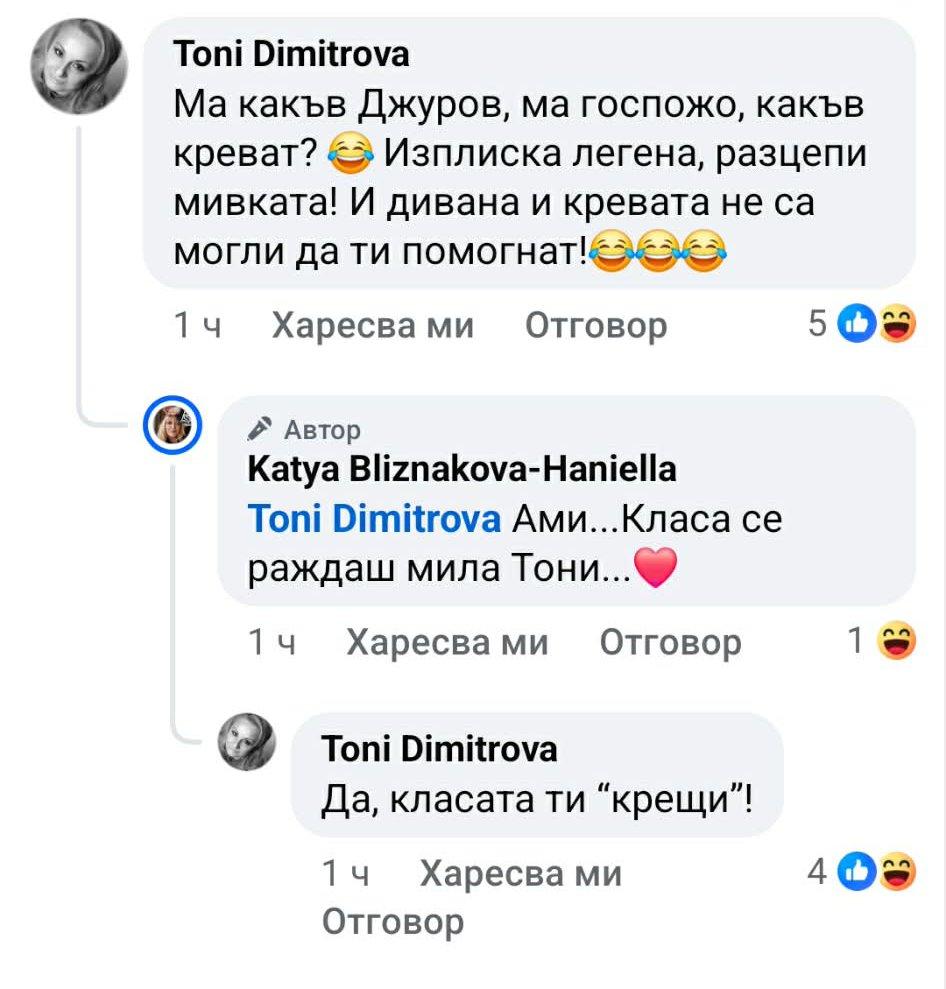Click laughing emoji reaction on last reply
Image resolution: width=946 pixels, height=989 pixels.
click(897, 873)
